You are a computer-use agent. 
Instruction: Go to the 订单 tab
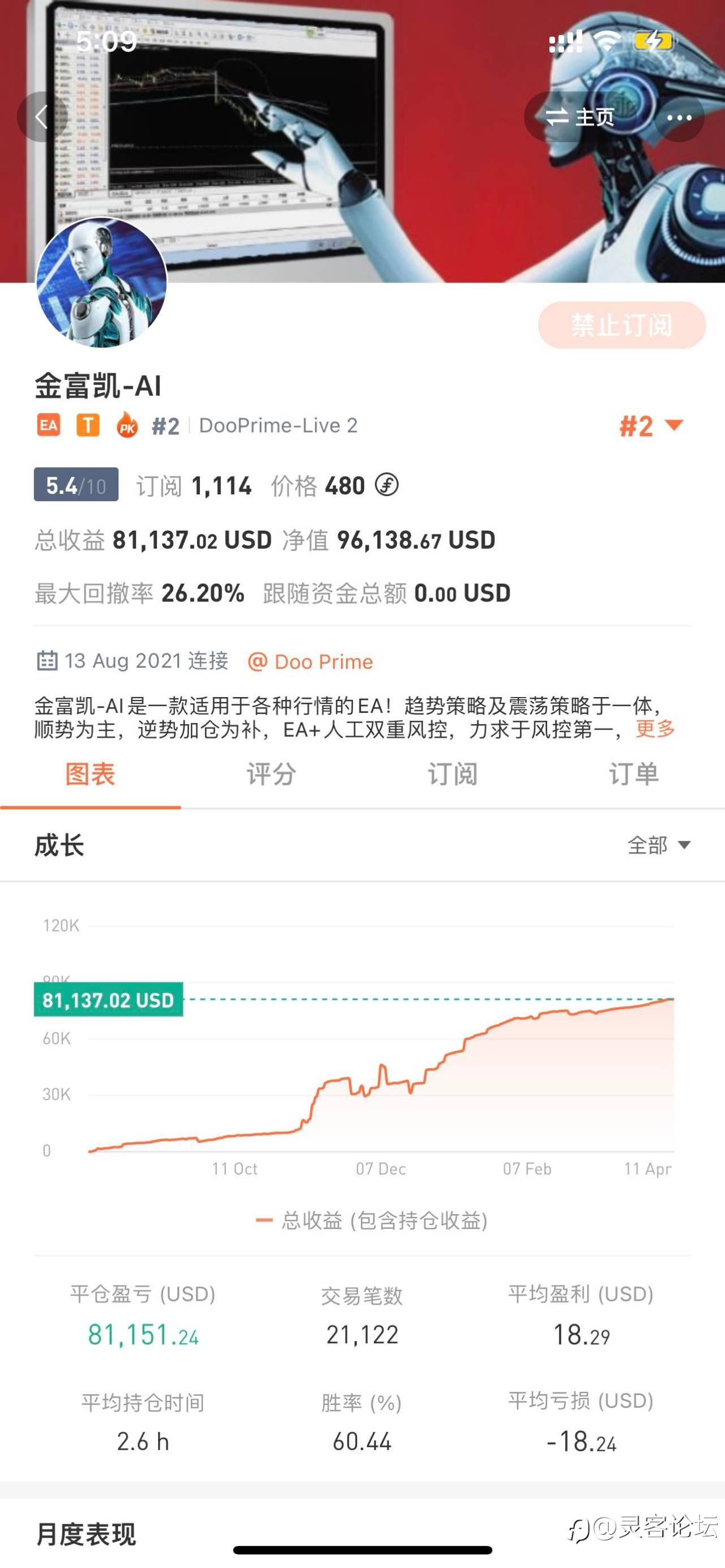click(x=634, y=774)
